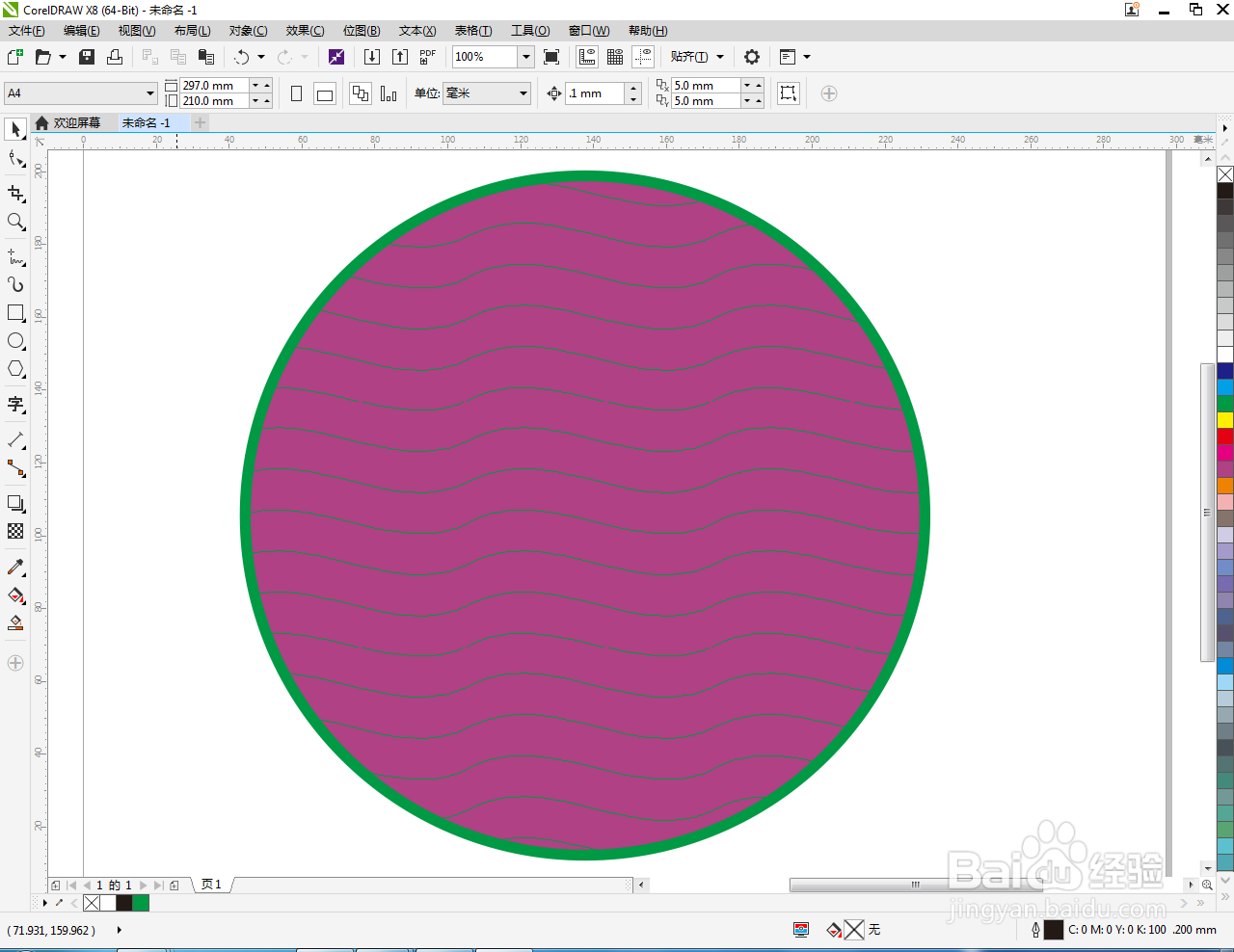Open the A4 page size dropdown
The width and height of the screenshot is (1234, 952).
coord(150,93)
